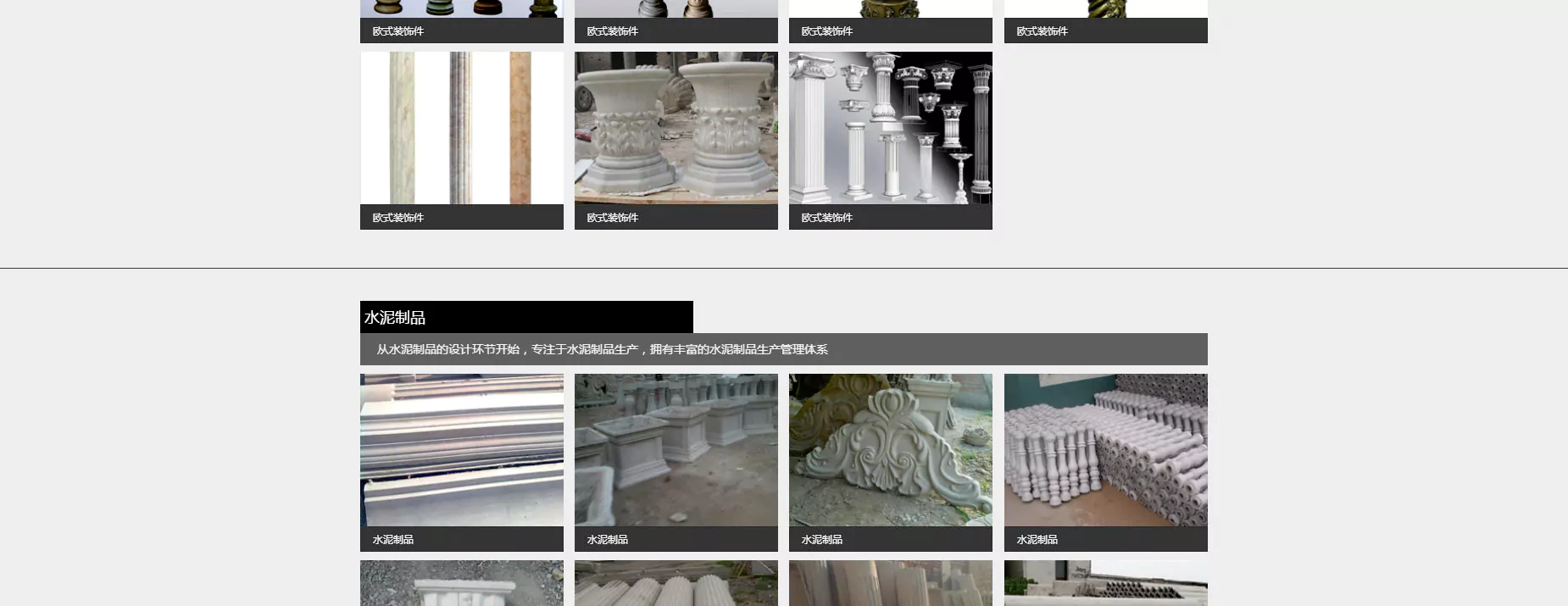Click 欧式装饰件 caption under marble columns image

[398, 218]
